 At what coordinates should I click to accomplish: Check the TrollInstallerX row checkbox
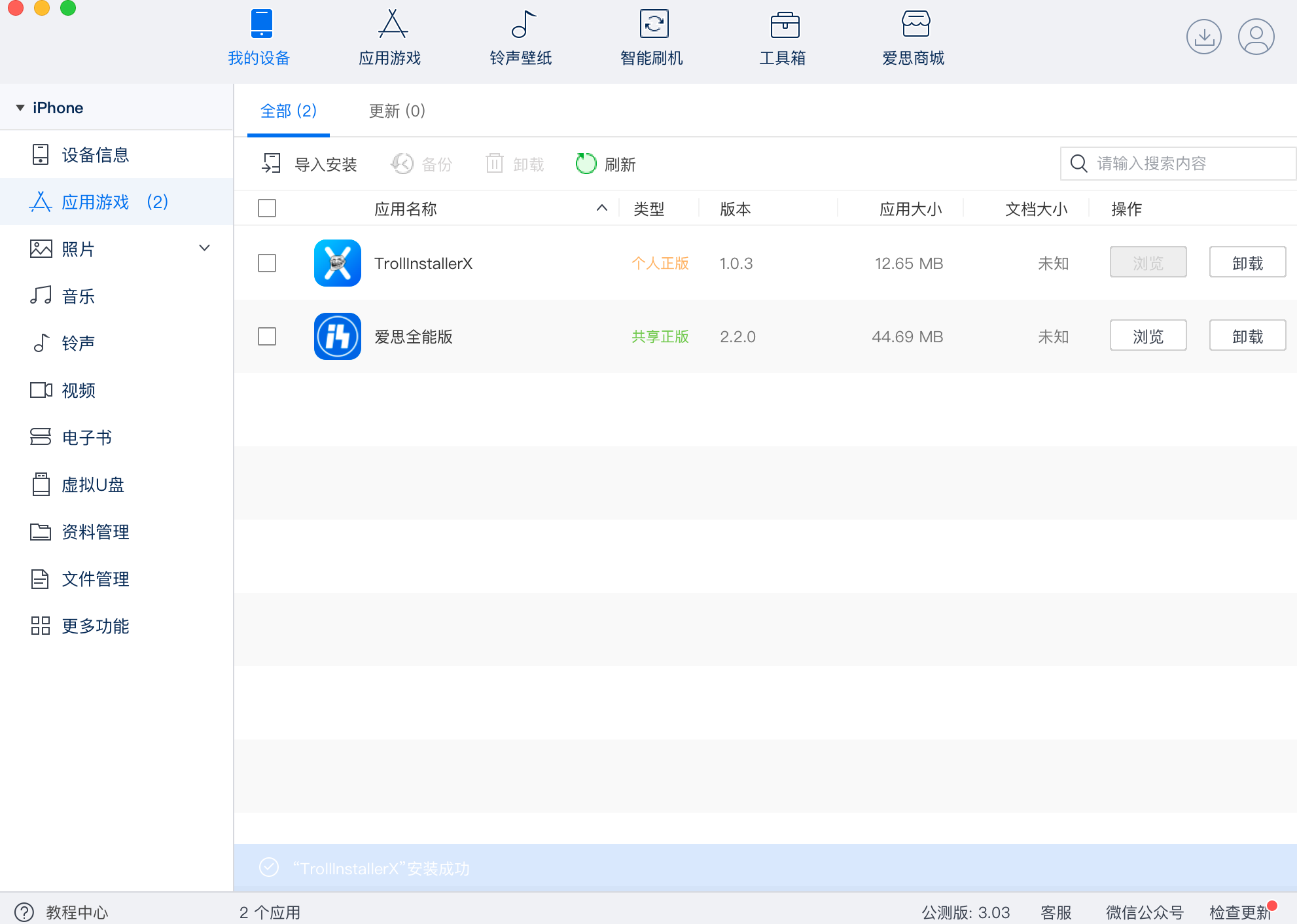point(267,264)
